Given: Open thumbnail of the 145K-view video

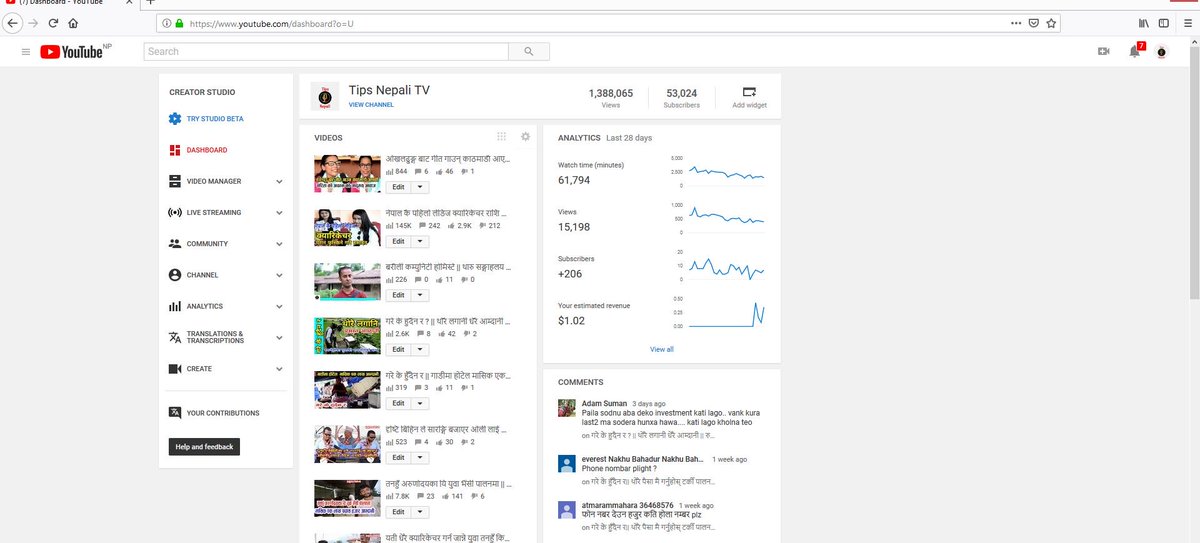Looking at the screenshot, I should click(x=346, y=228).
